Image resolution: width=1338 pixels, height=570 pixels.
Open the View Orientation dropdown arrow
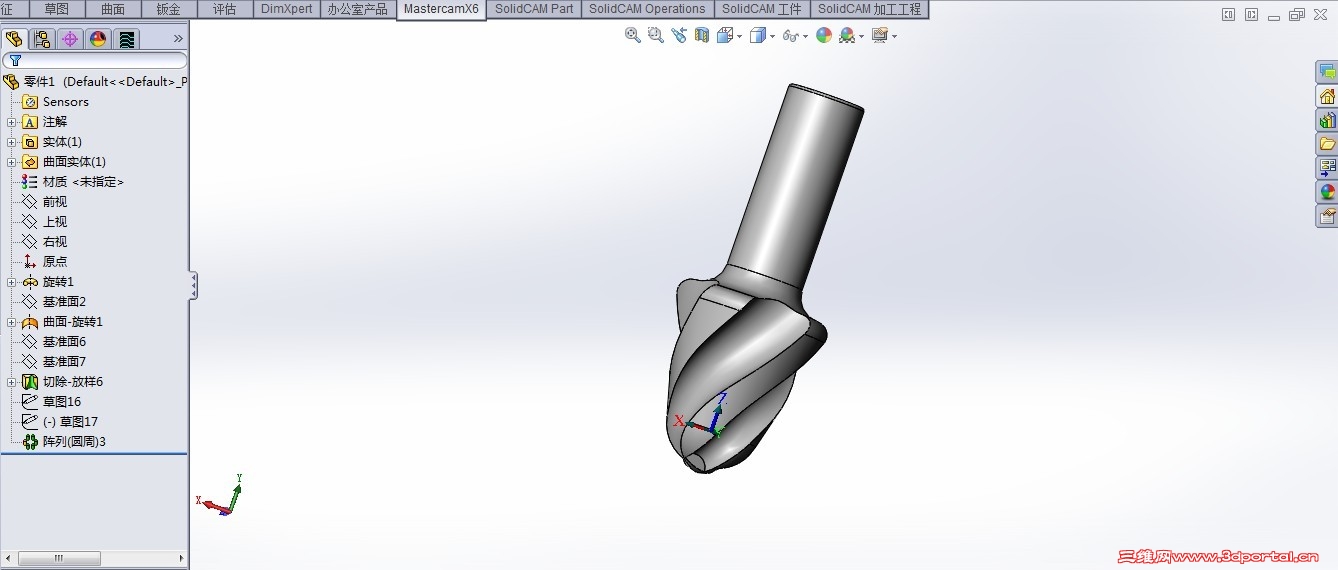coord(739,36)
